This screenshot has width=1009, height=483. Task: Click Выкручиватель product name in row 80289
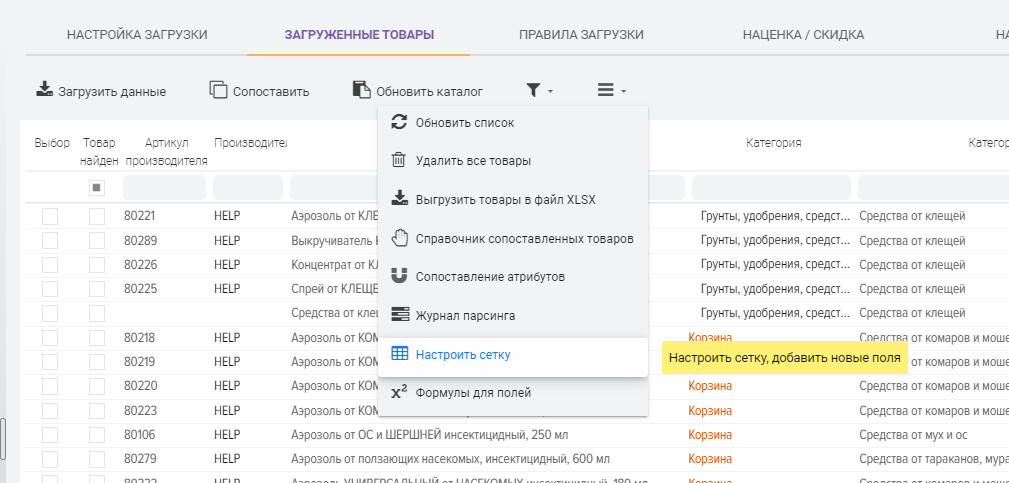tap(334, 241)
